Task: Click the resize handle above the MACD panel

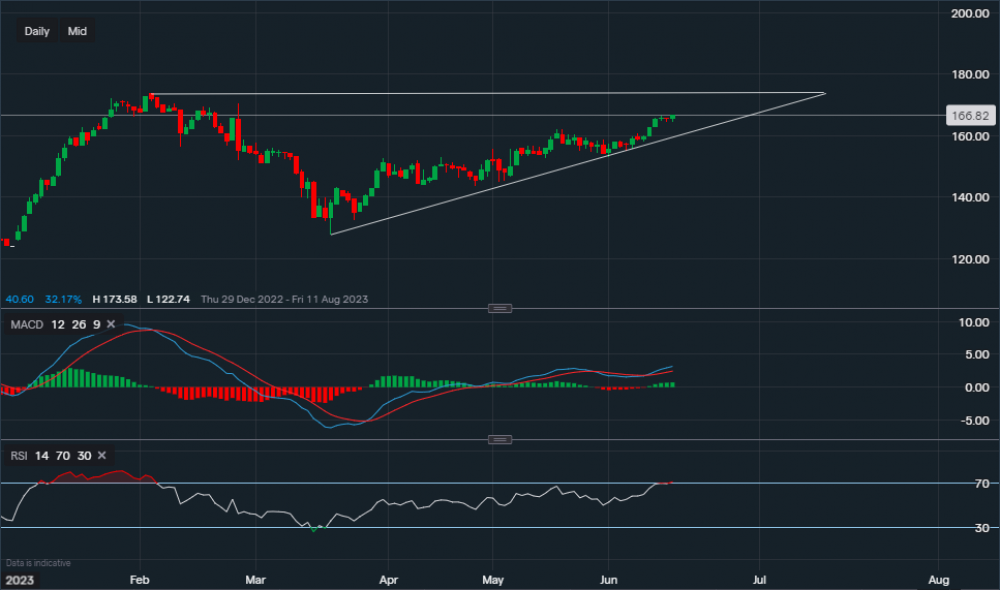Action: pyautogui.click(x=500, y=308)
